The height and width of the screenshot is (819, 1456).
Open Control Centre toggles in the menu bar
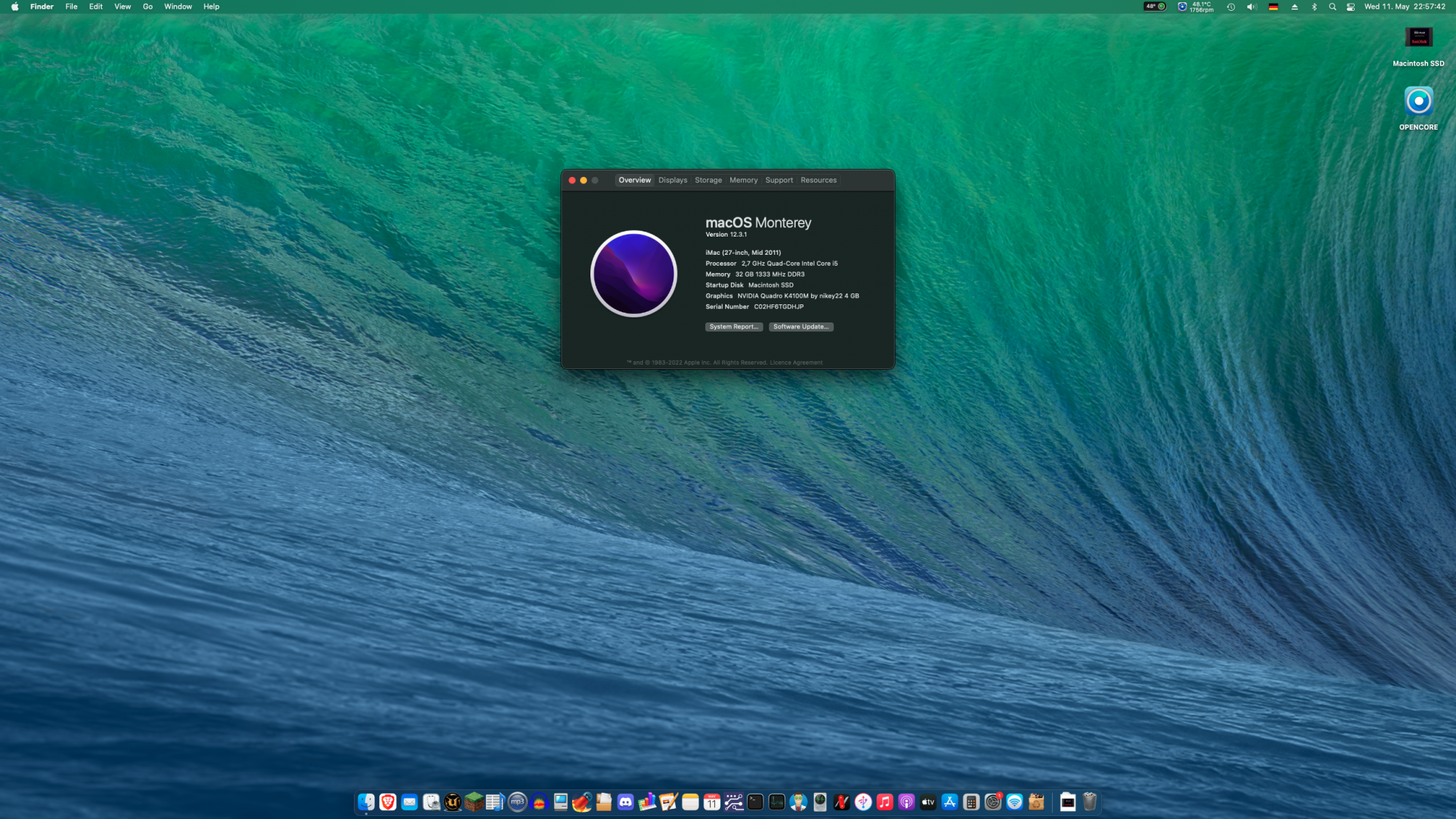(x=1350, y=7)
